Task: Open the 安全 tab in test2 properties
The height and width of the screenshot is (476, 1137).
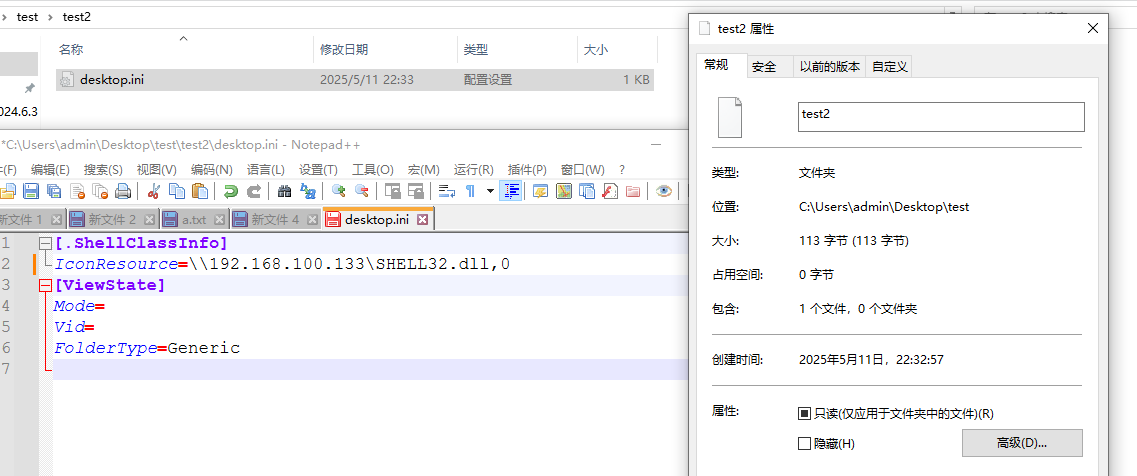Action: [764, 67]
